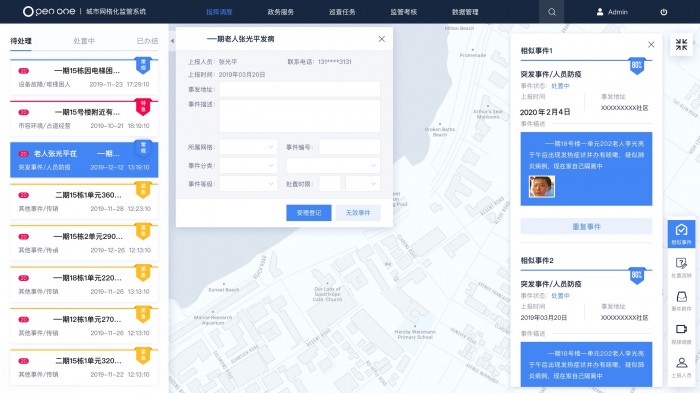700x393 pixels.
Task: Select the 一期15栋2单元290 event card
Action: click(84, 242)
